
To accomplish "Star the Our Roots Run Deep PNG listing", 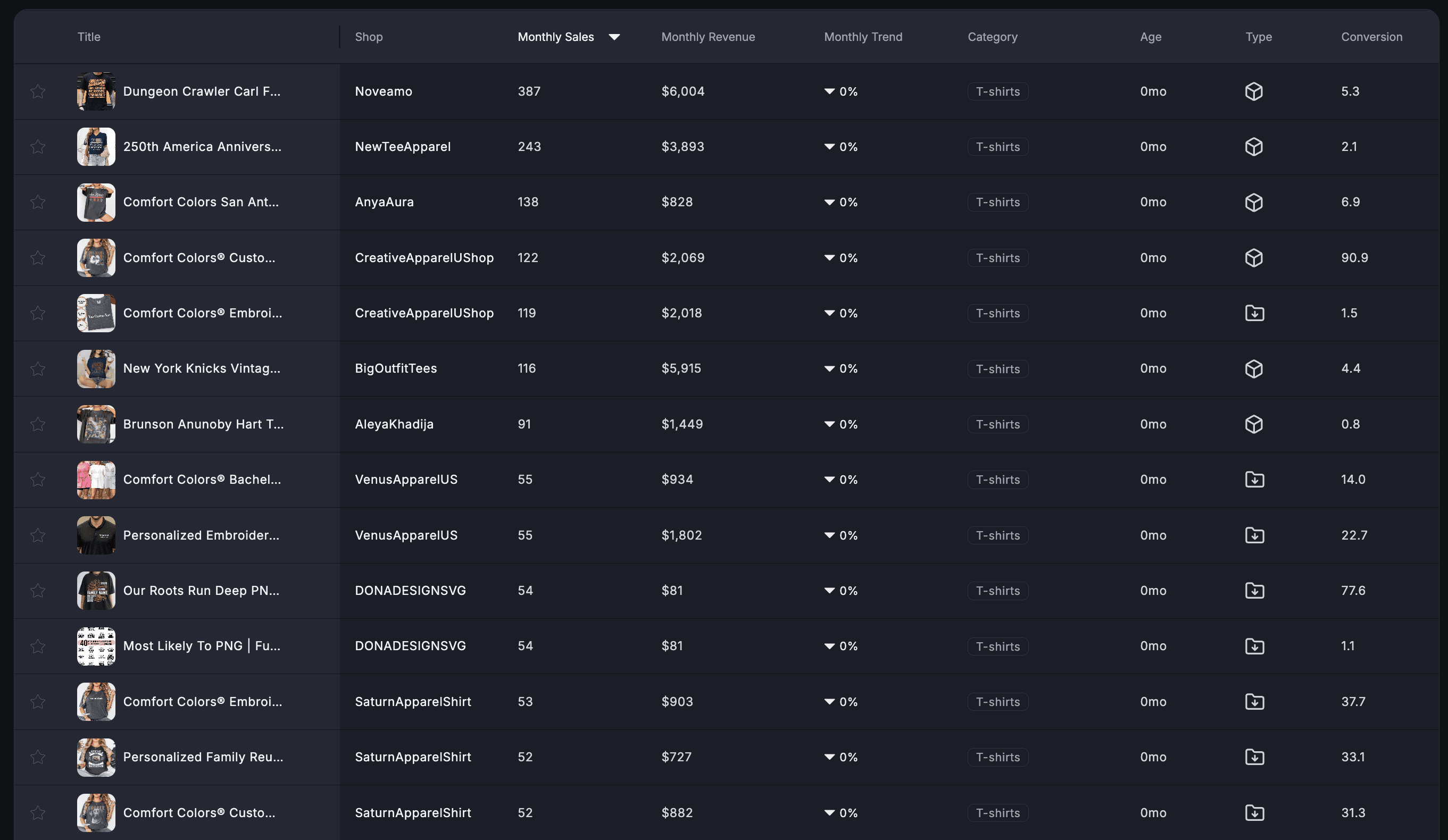I will pos(38,590).
